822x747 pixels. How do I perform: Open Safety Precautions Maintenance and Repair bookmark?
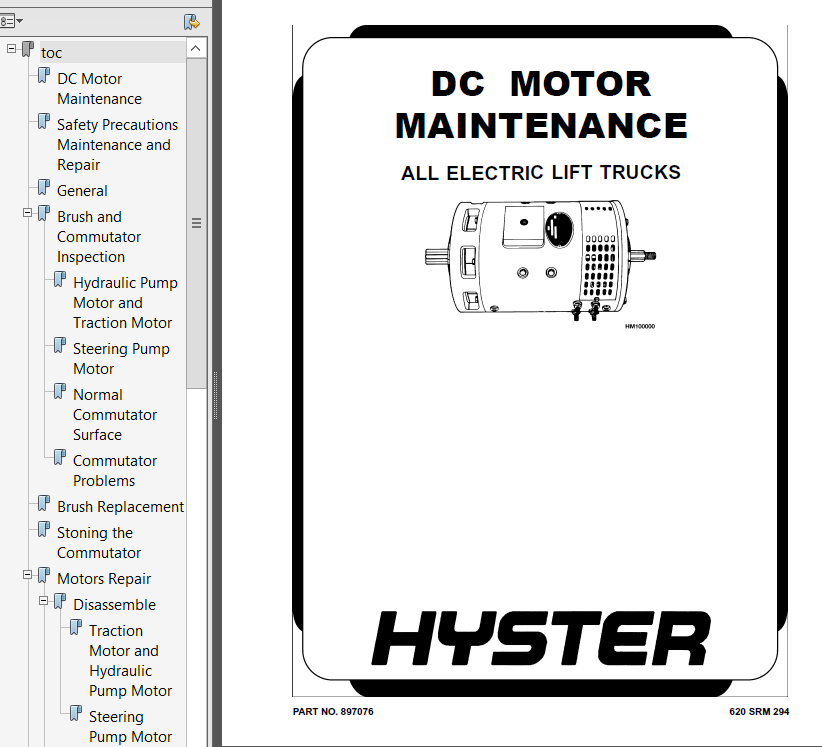(x=117, y=145)
